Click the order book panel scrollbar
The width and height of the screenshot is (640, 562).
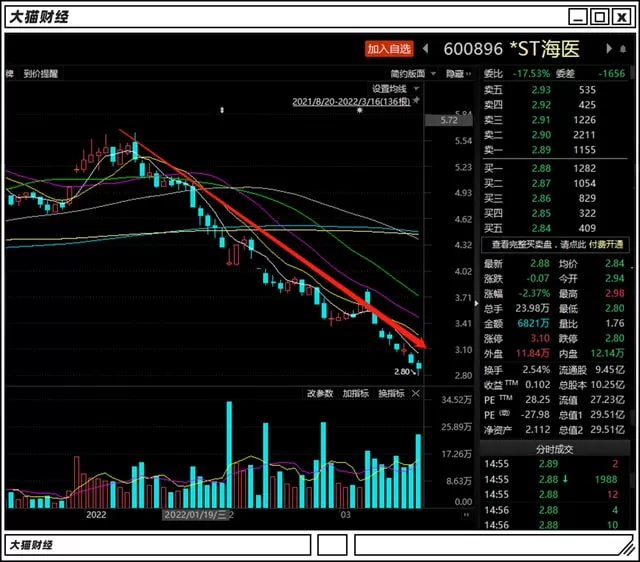click(633, 73)
